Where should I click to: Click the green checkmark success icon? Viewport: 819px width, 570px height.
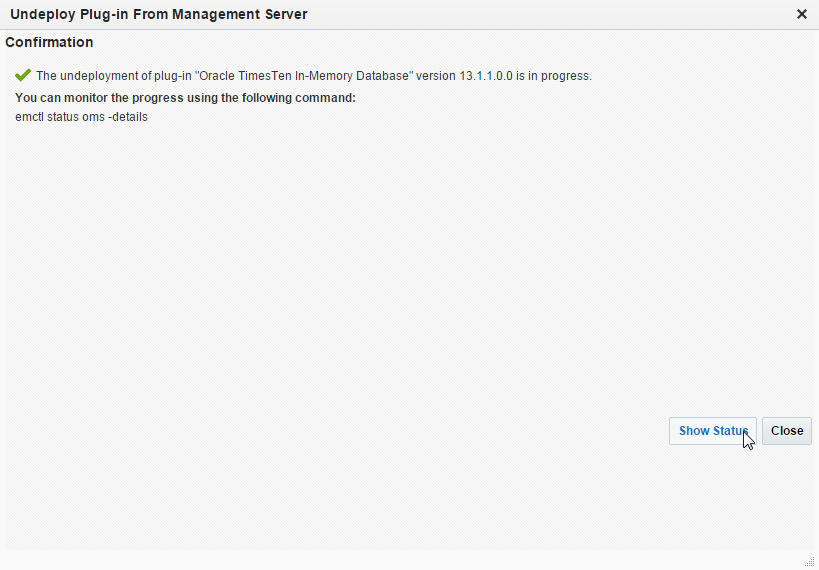[x=23, y=75]
